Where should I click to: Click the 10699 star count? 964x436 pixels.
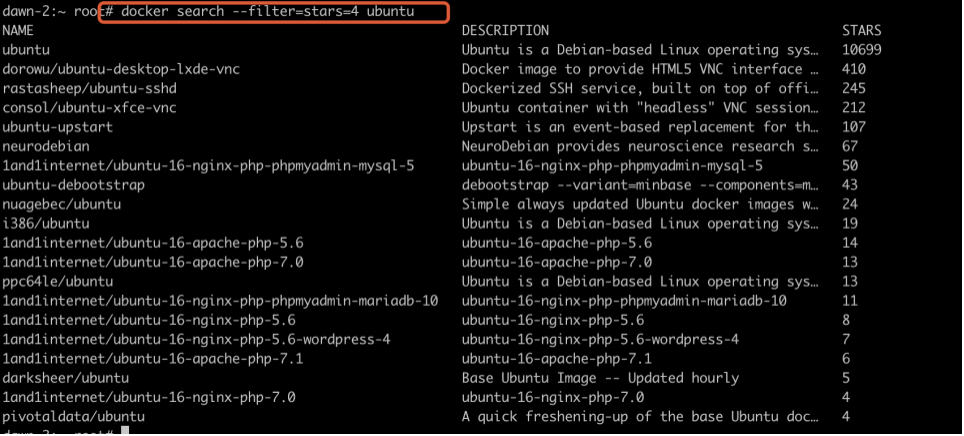862,49
